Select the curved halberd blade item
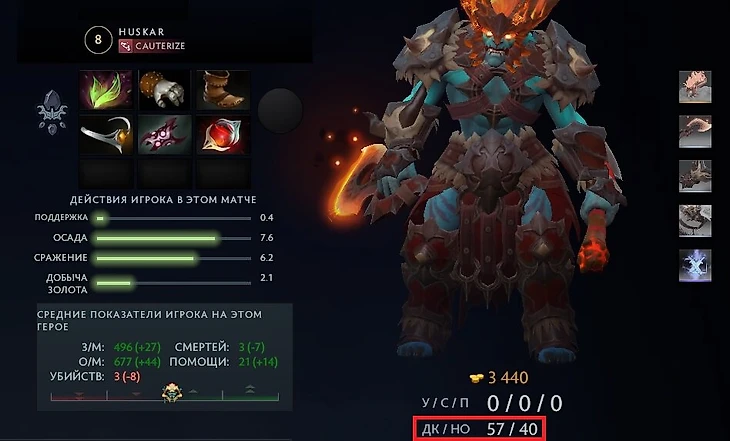This screenshot has width=730, height=441. pos(106,135)
